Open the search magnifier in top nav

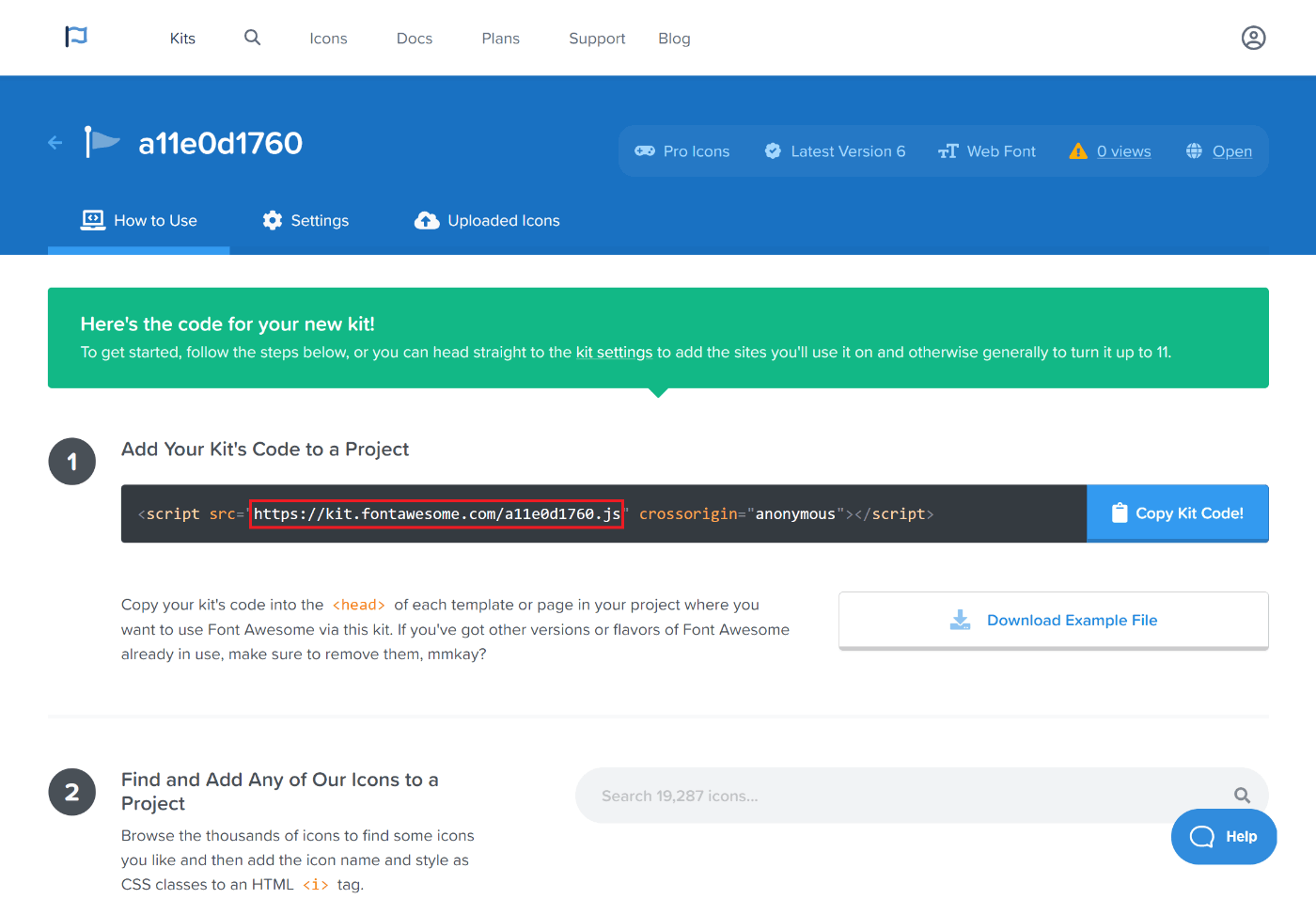point(252,37)
